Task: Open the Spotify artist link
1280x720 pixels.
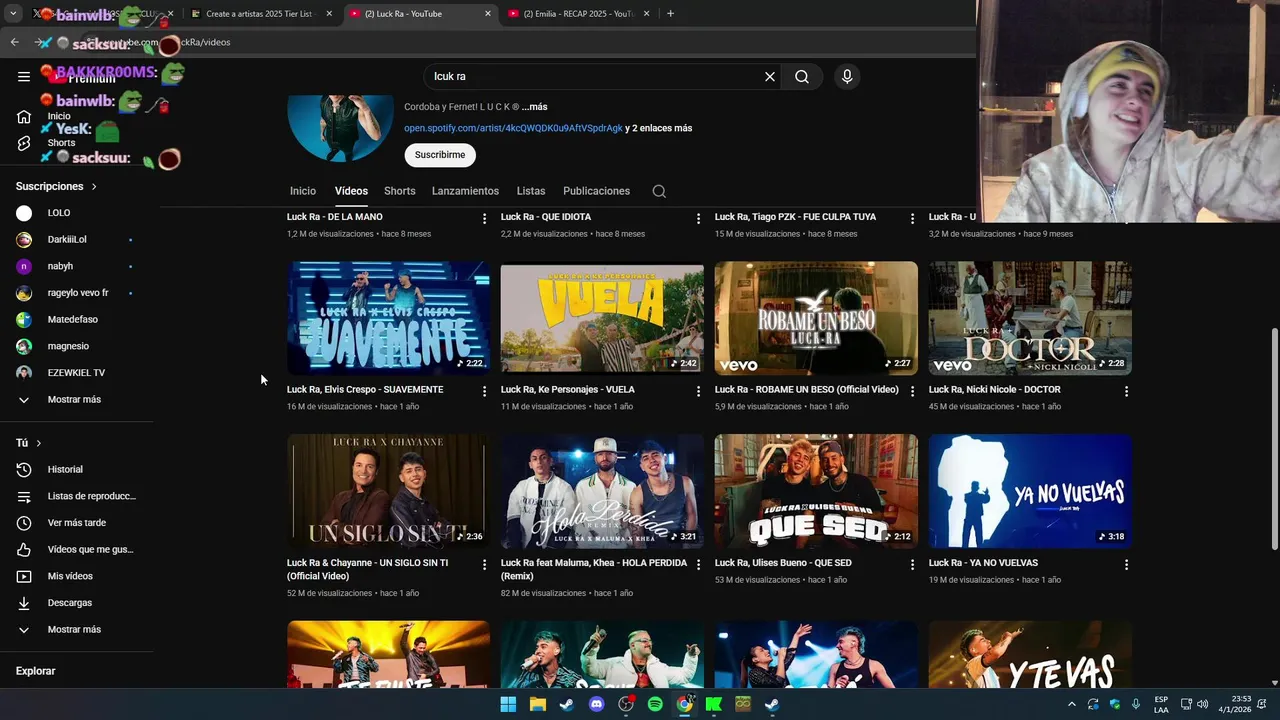Action: [513, 128]
